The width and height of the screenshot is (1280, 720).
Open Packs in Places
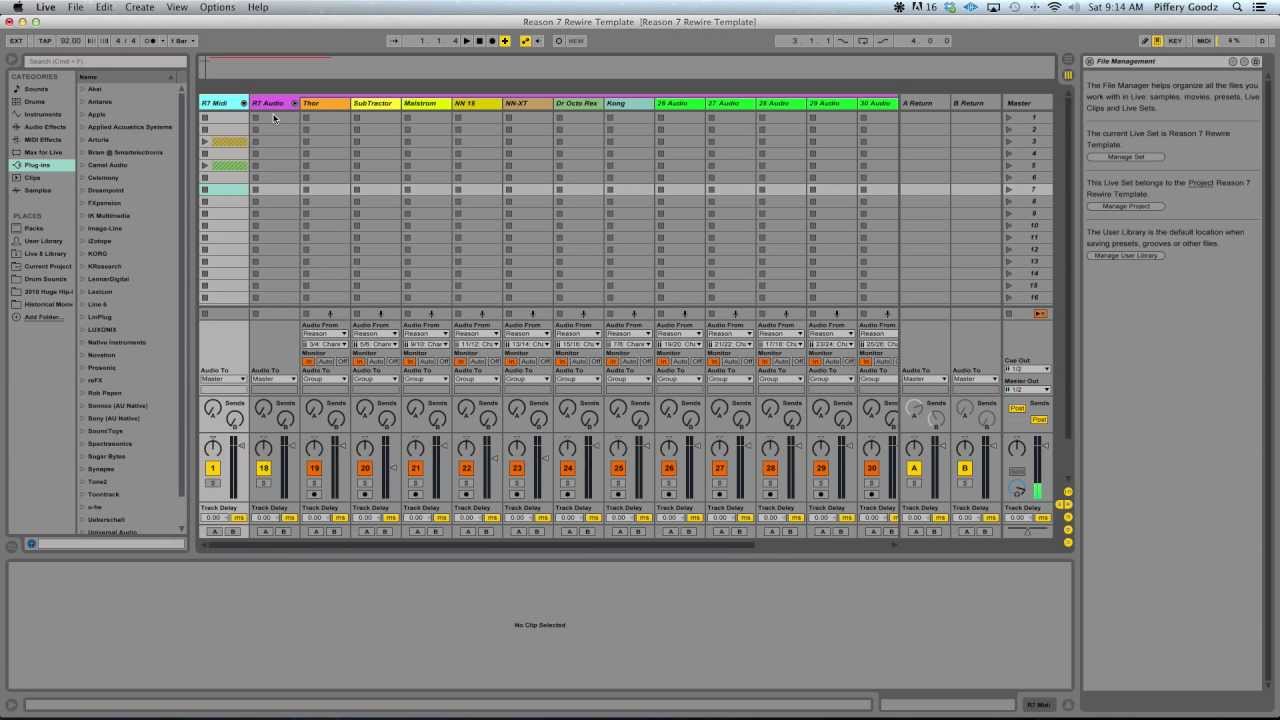click(x=34, y=228)
